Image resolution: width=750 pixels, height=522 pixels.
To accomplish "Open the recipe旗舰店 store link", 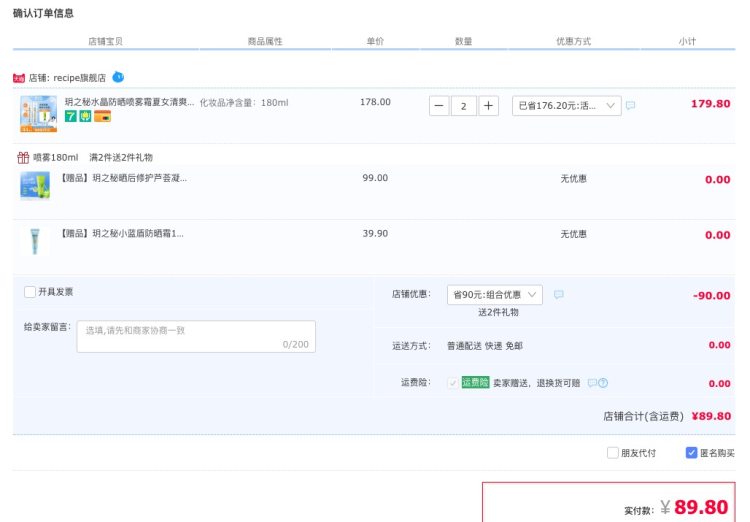I will tap(79, 78).
